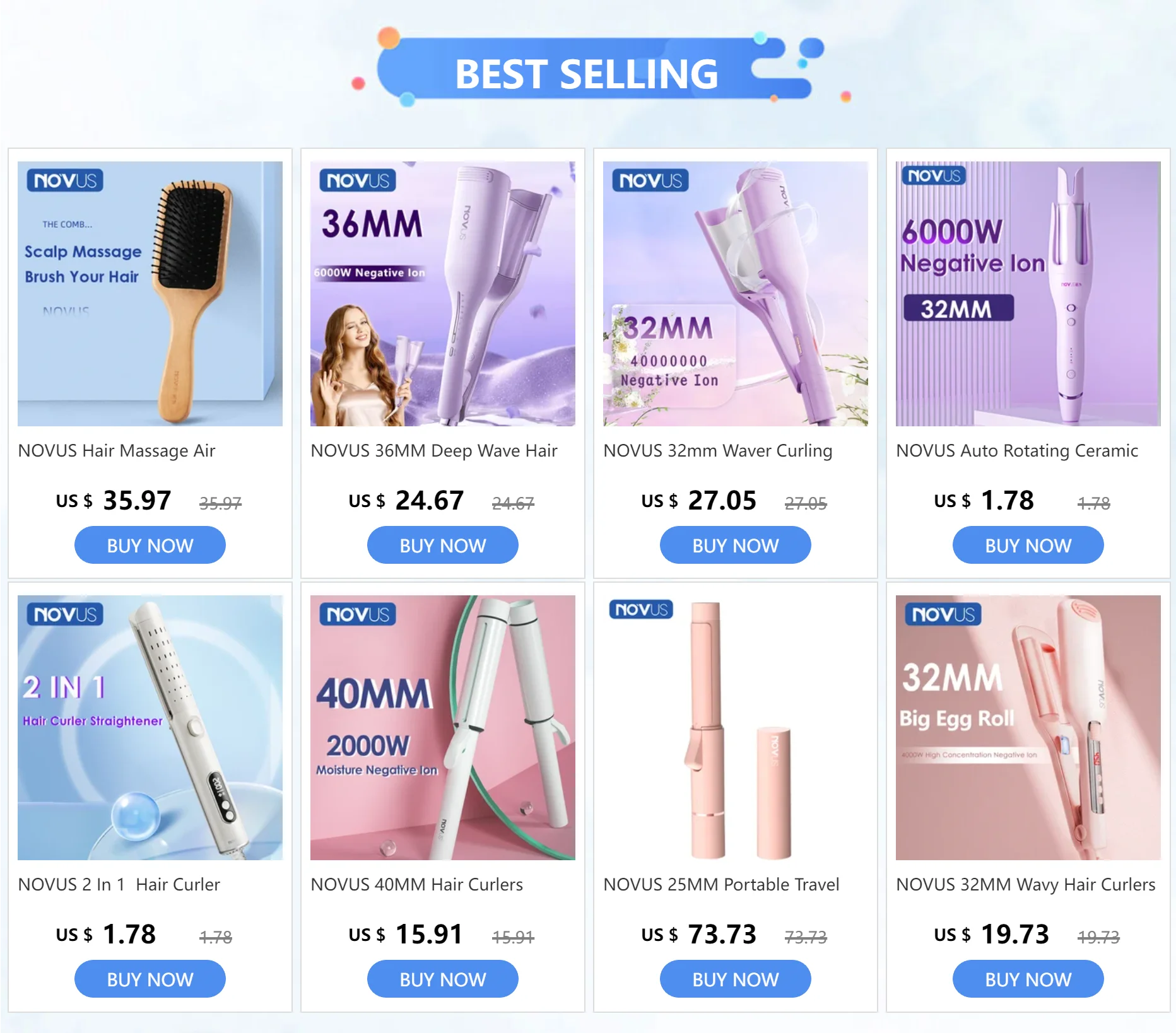
Task: Open the 32MM Big Egg Roll image
Action: click(x=1028, y=728)
